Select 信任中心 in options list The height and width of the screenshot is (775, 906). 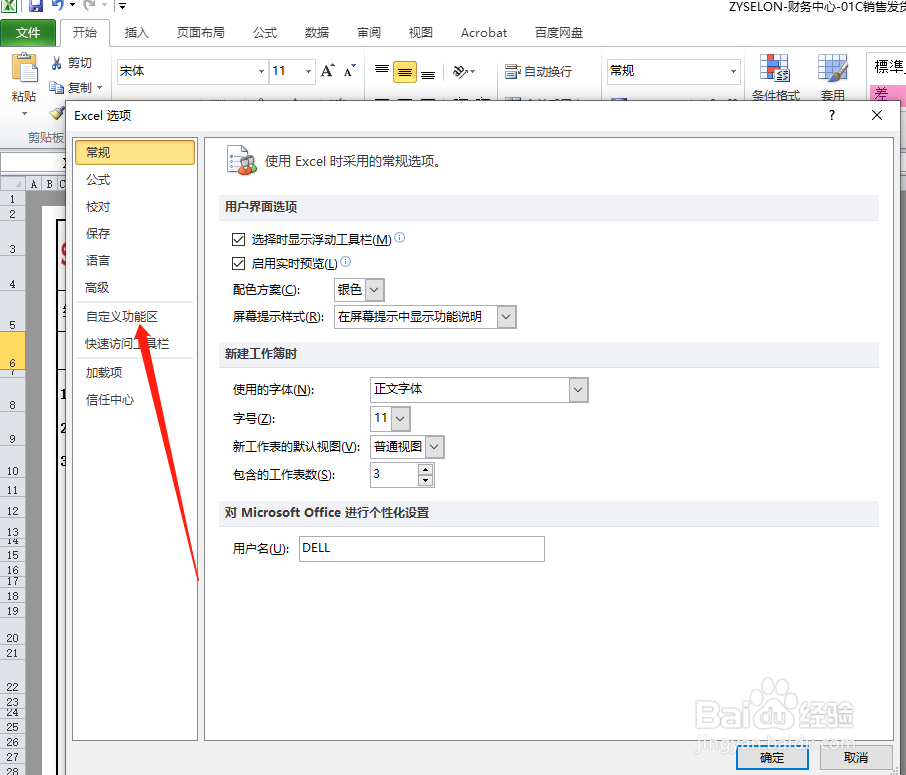tap(135, 400)
